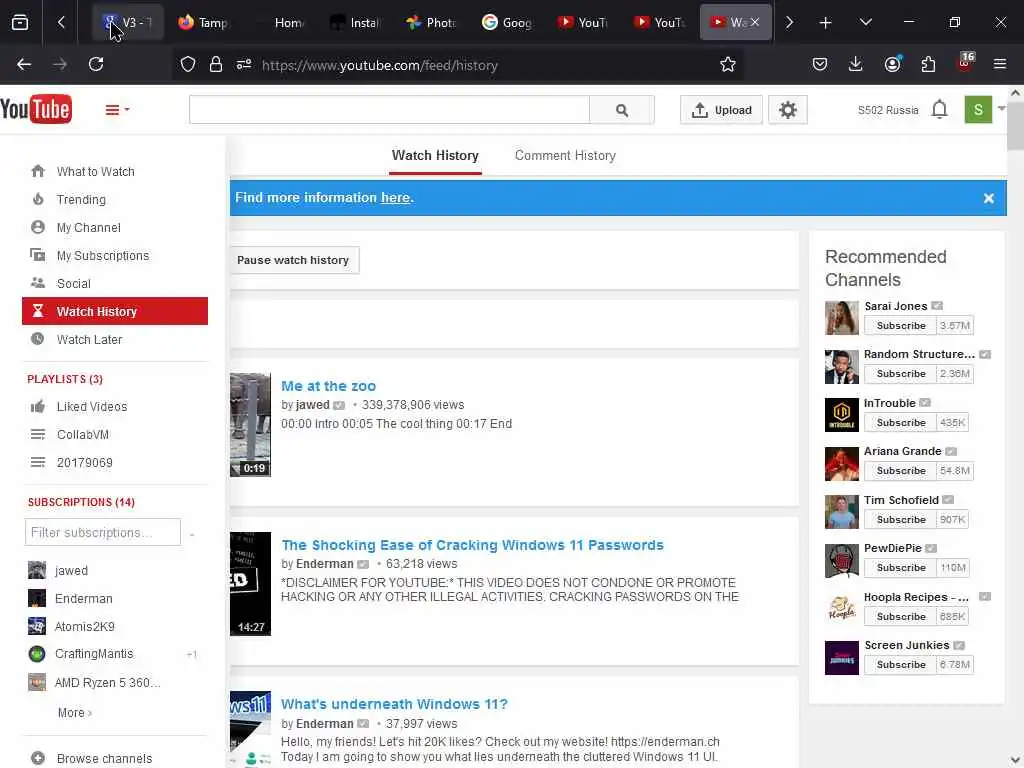Screen dimensions: 1024x768
Task: Dismiss the blue information banner
Action: pyautogui.click(x=988, y=198)
